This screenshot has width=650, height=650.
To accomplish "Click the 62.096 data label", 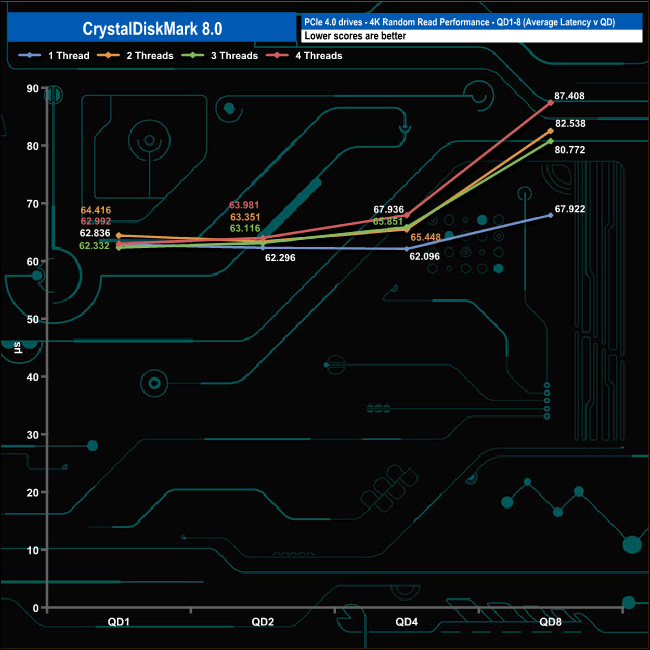I will coord(424,256).
